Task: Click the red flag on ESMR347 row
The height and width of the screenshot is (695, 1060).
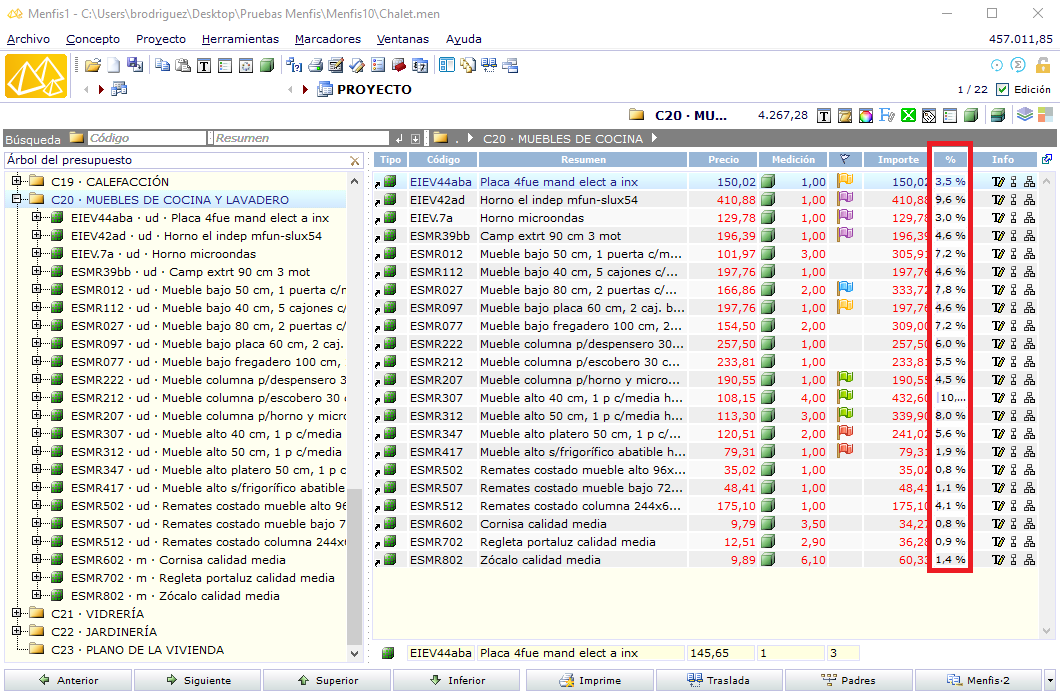Action: click(845, 433)
